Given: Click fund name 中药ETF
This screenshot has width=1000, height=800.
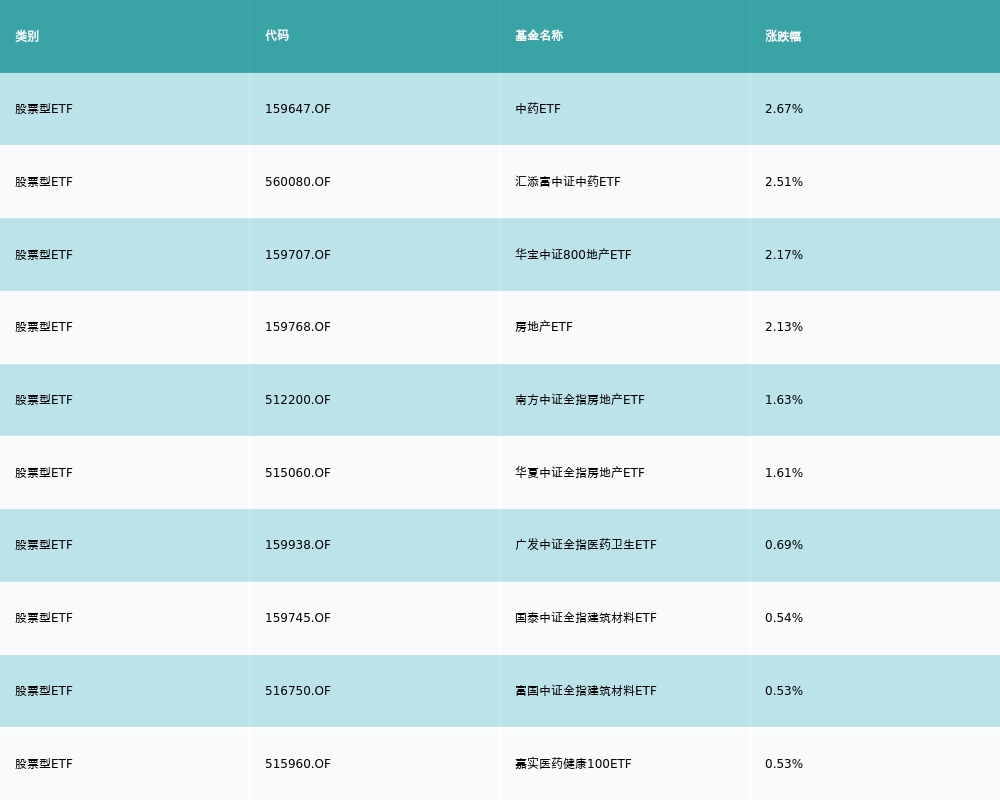Looking at the screenshot, I should 538,109.
